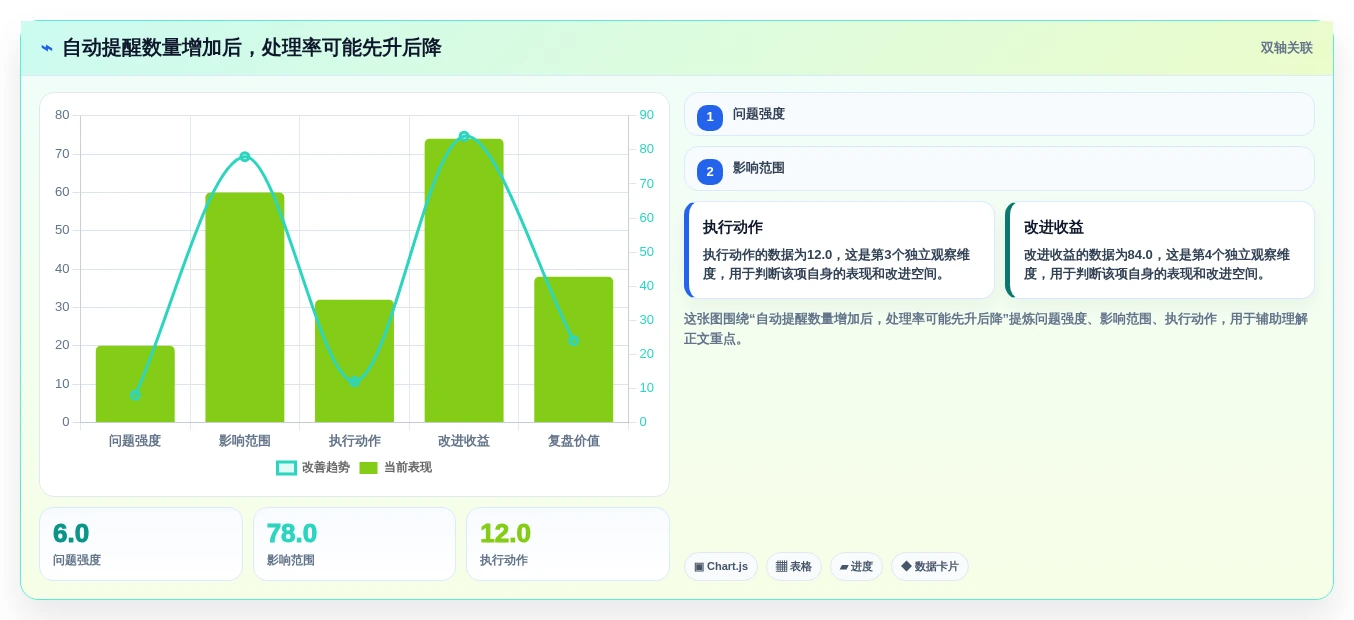Select the 影响范围 list row
Screen dimensions: 1354x620
(999, 169)
